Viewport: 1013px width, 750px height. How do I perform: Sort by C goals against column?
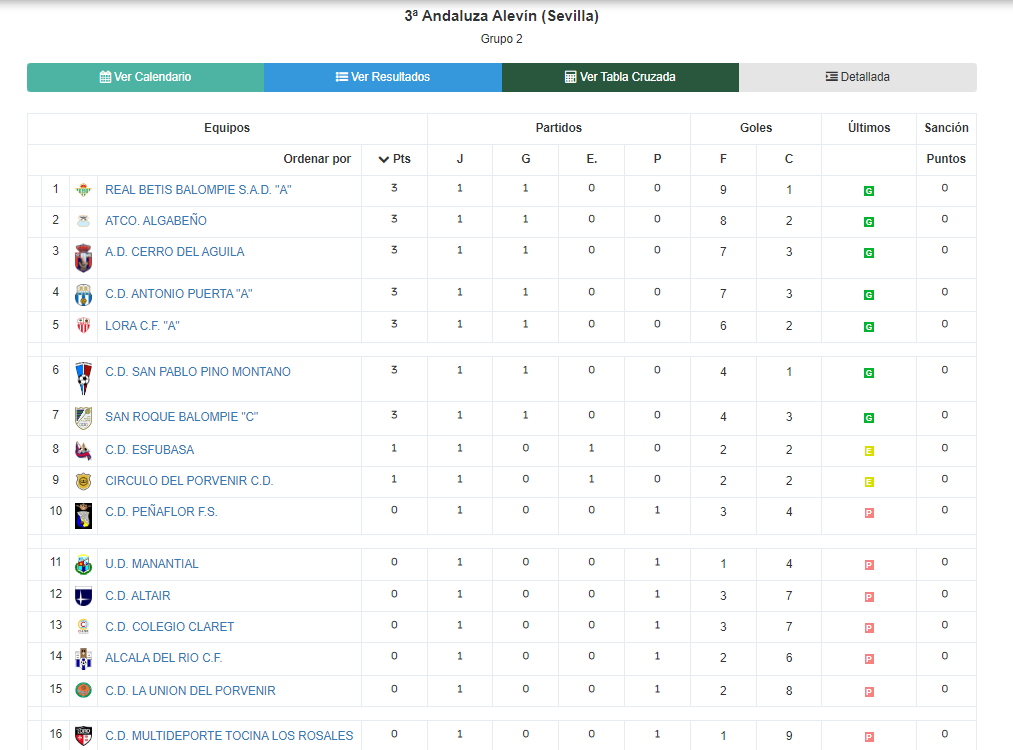789,159
